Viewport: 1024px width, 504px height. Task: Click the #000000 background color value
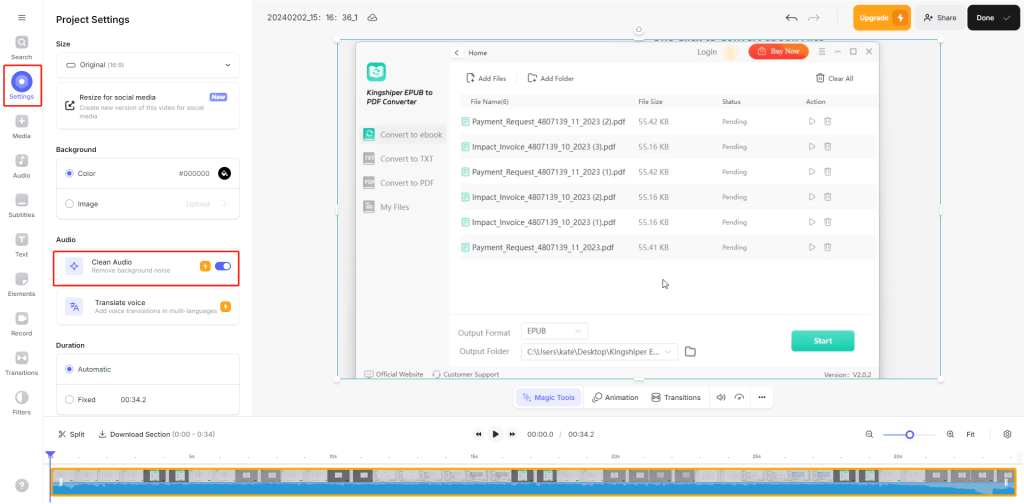pyautogui.click(x=194, y=174)
